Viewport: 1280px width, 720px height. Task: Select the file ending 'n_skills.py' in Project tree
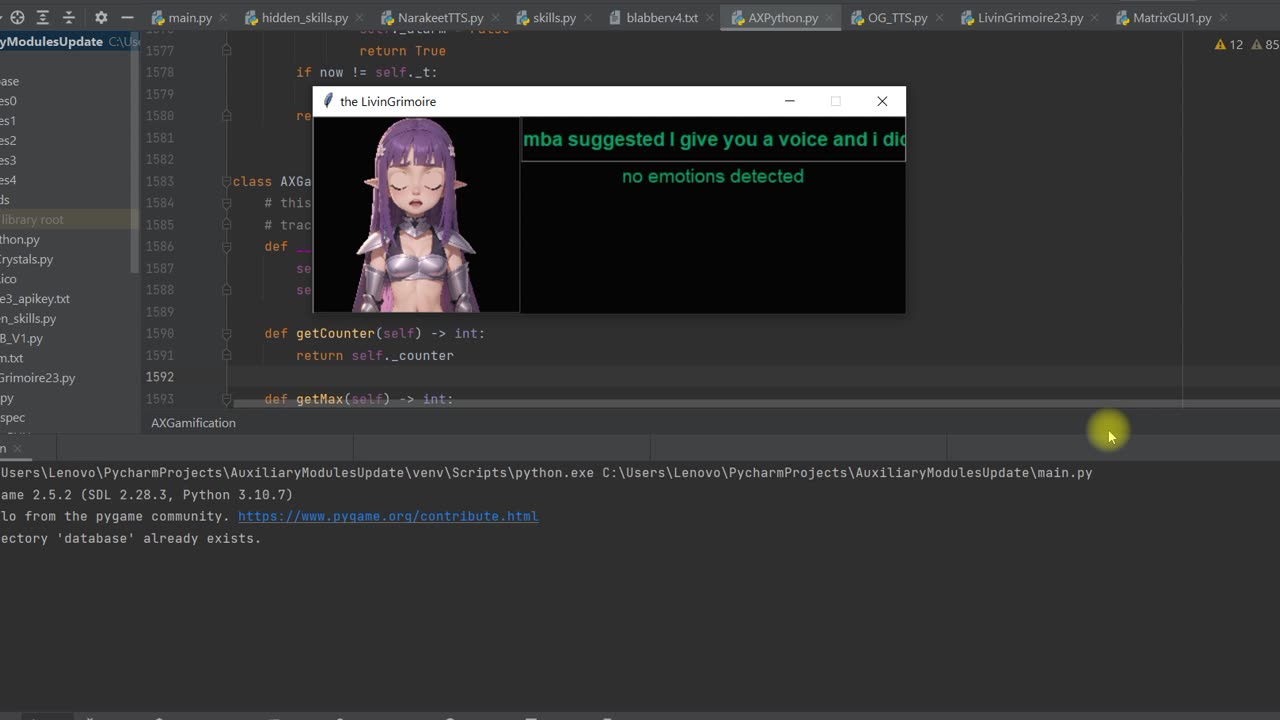coord(28,319)
